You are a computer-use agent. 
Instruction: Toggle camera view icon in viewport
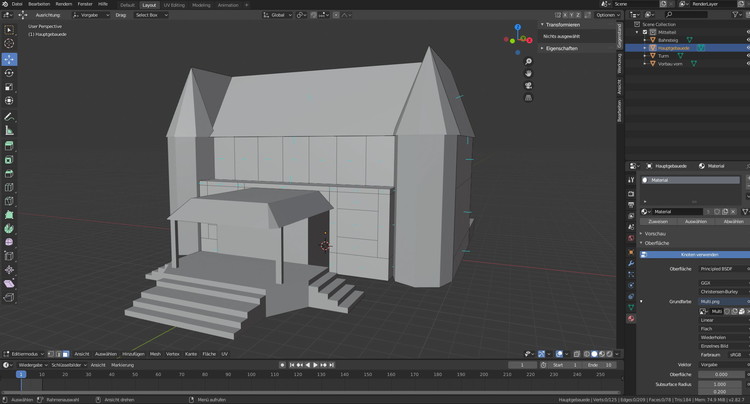click(529, 85)
